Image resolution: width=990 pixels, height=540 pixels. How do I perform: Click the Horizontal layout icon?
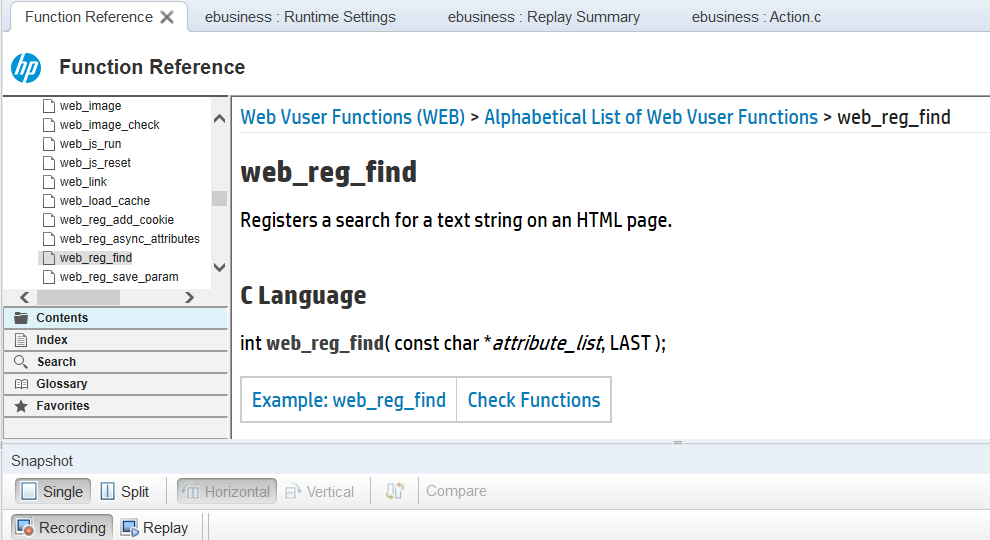[190, 491]
